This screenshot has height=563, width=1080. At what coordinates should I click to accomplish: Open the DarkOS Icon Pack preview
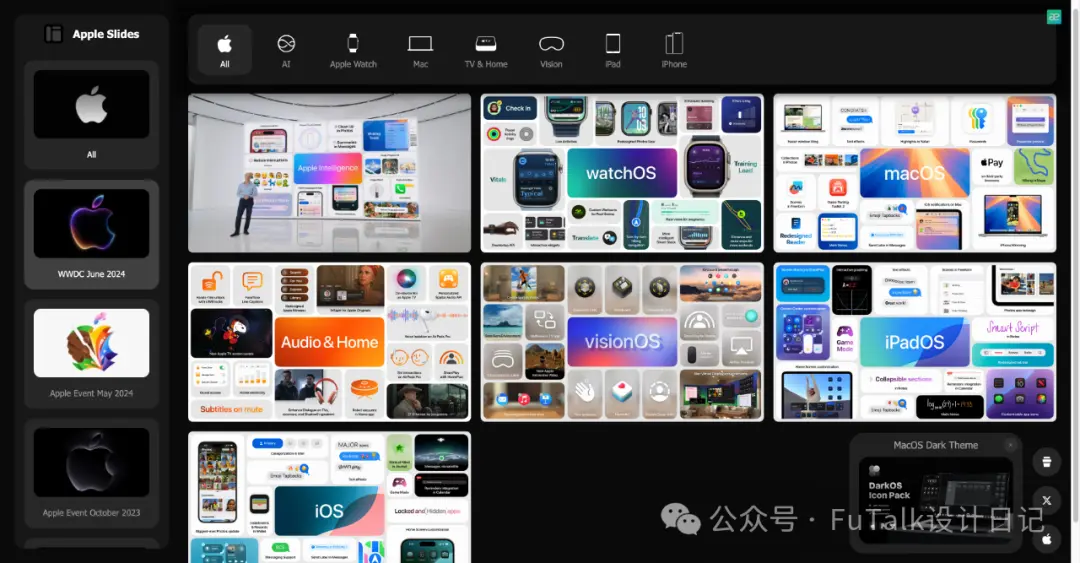click(x=935, y=500)
